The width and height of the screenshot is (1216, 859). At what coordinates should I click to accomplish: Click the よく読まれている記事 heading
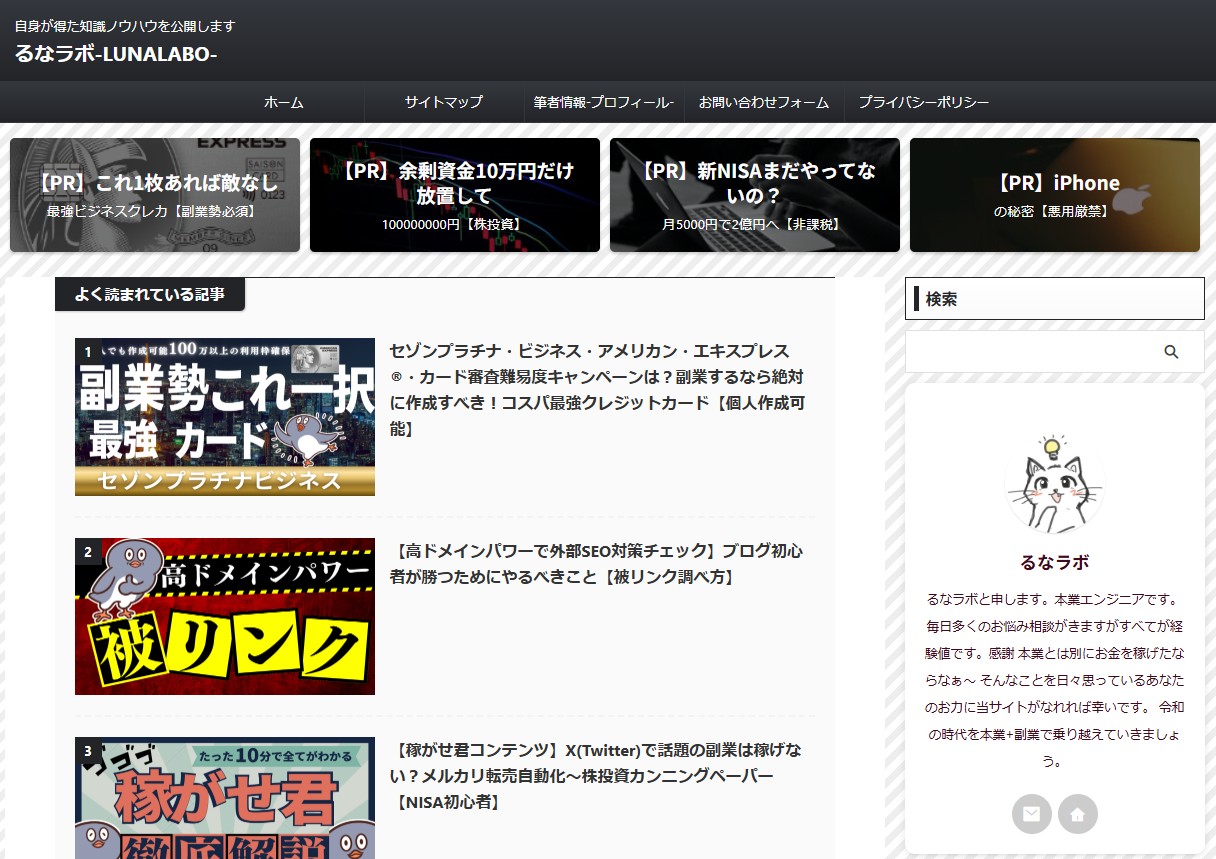pyautogui.click(x=150, y=295)
